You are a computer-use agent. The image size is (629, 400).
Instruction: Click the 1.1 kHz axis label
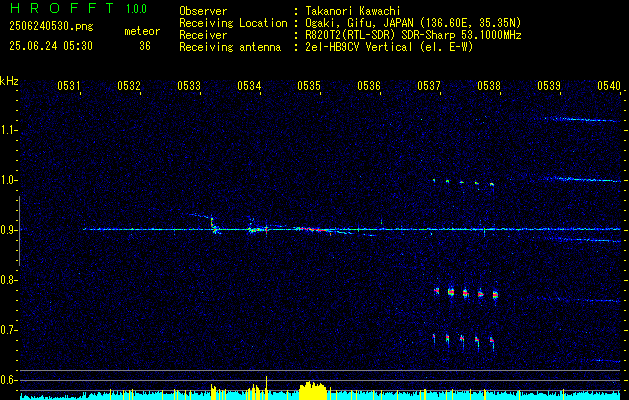6,130
